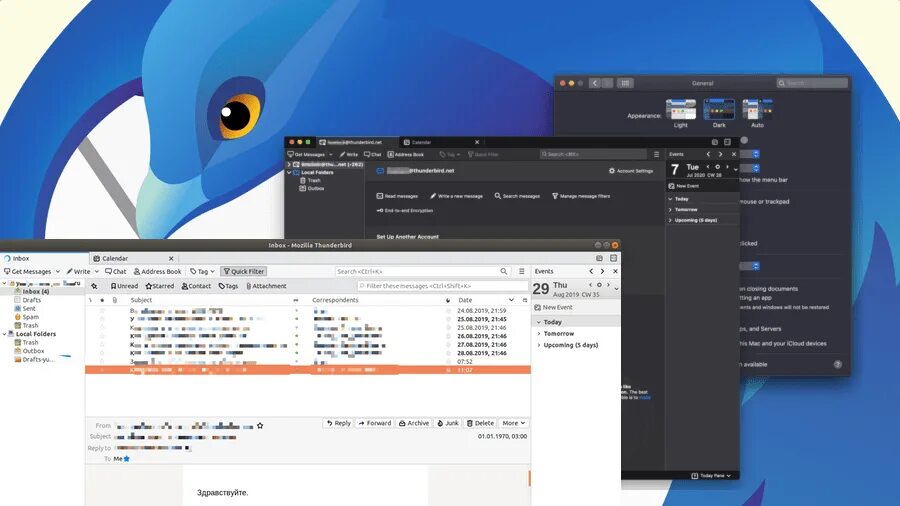The height and width of the screenshot is (506, 900).
Task: Click Write button in light Thunderbird window
Action: tap(78, 271)
